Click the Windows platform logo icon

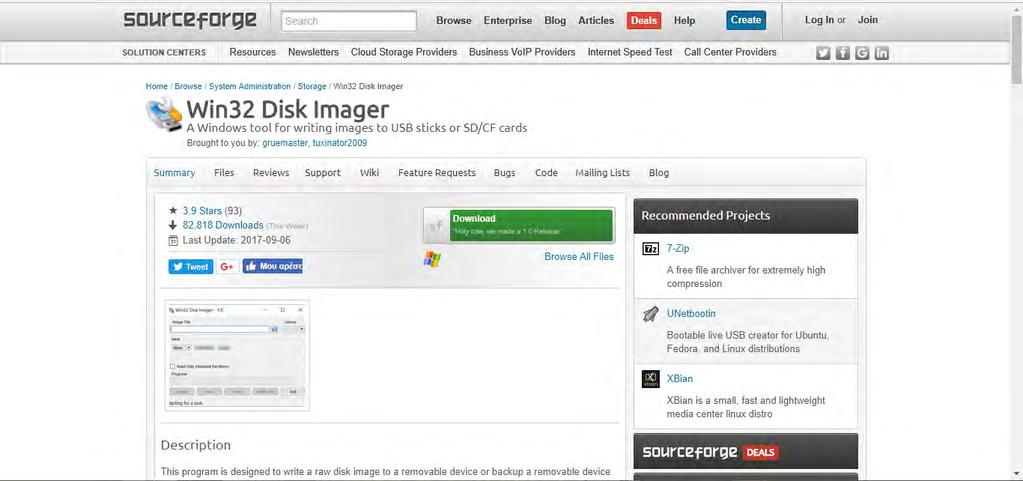(x=432, y=258)
